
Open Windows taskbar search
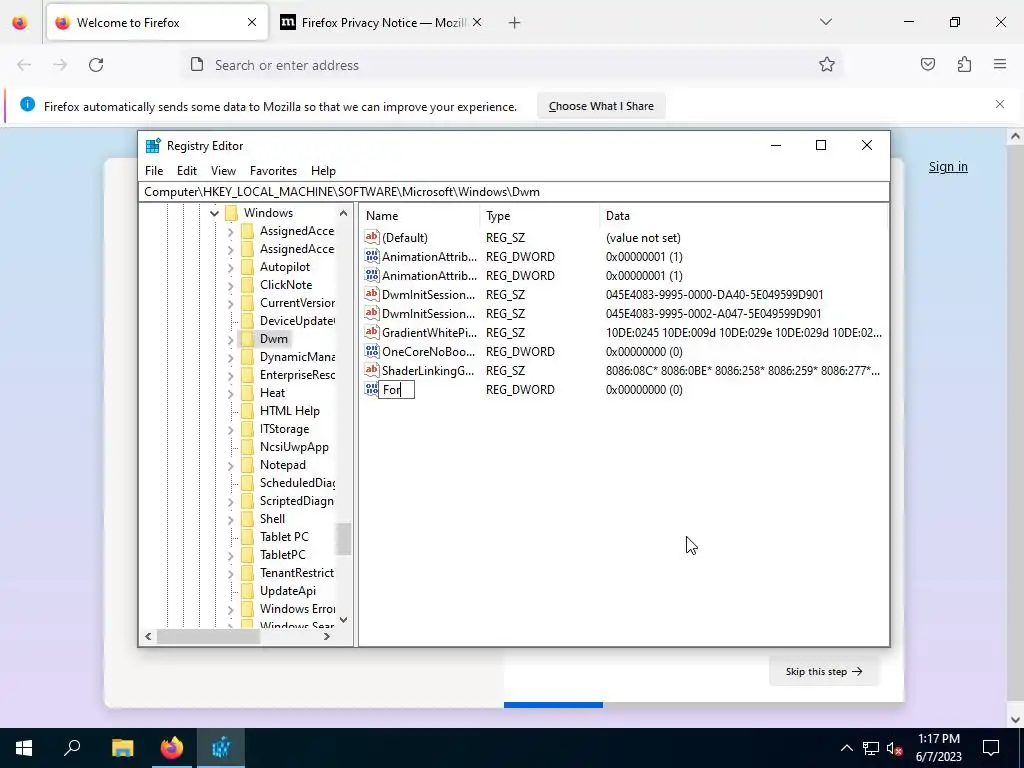click(x=72, y=748)
